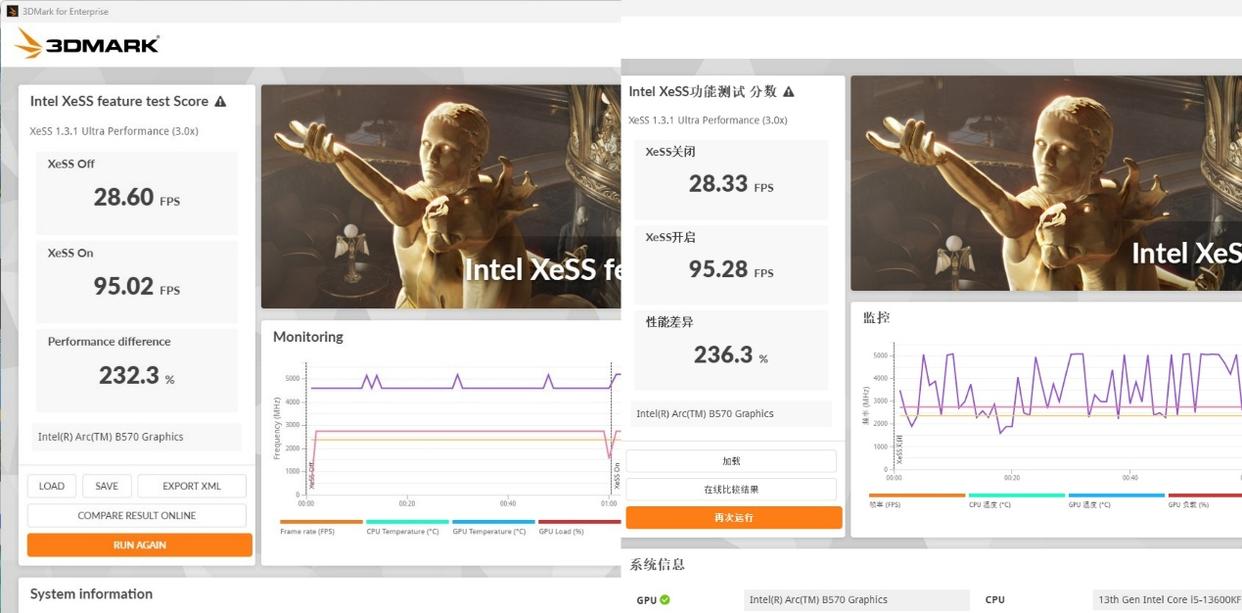Click the SAVE button
The height and width of the screenshot is (613, 1242).
pos(107,486)
